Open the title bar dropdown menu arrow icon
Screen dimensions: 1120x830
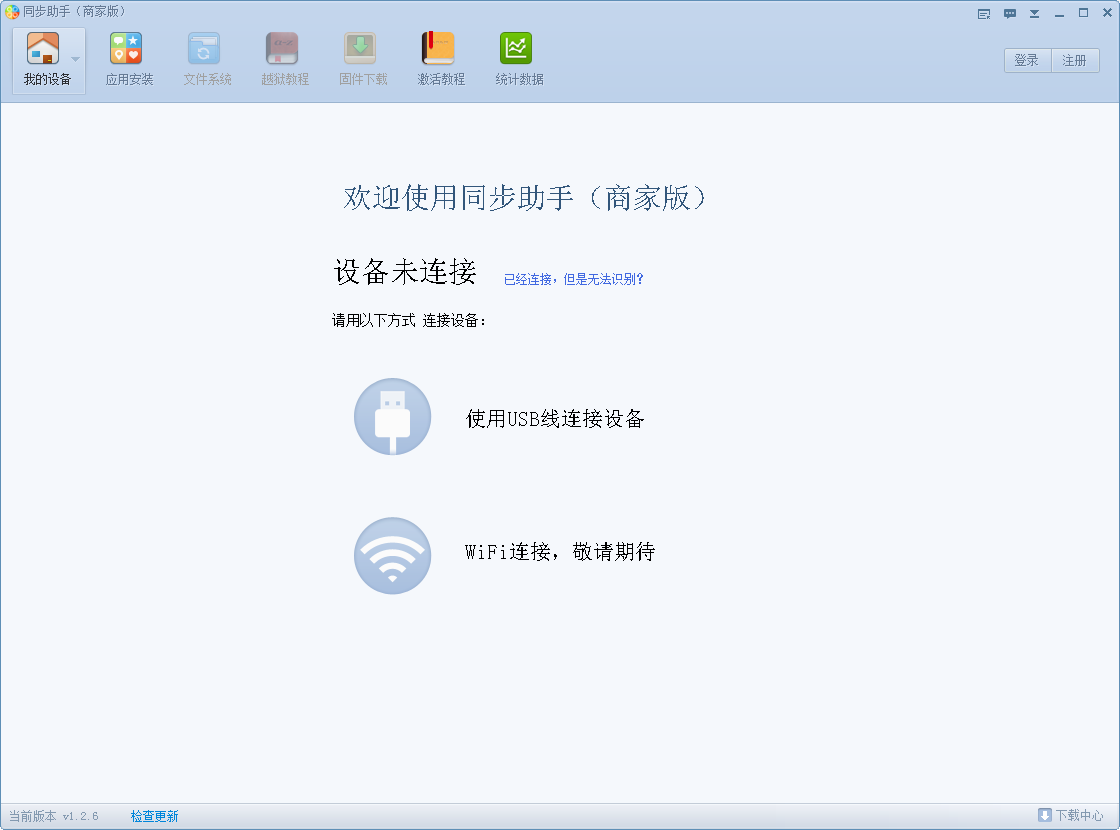pos(1034,14)
